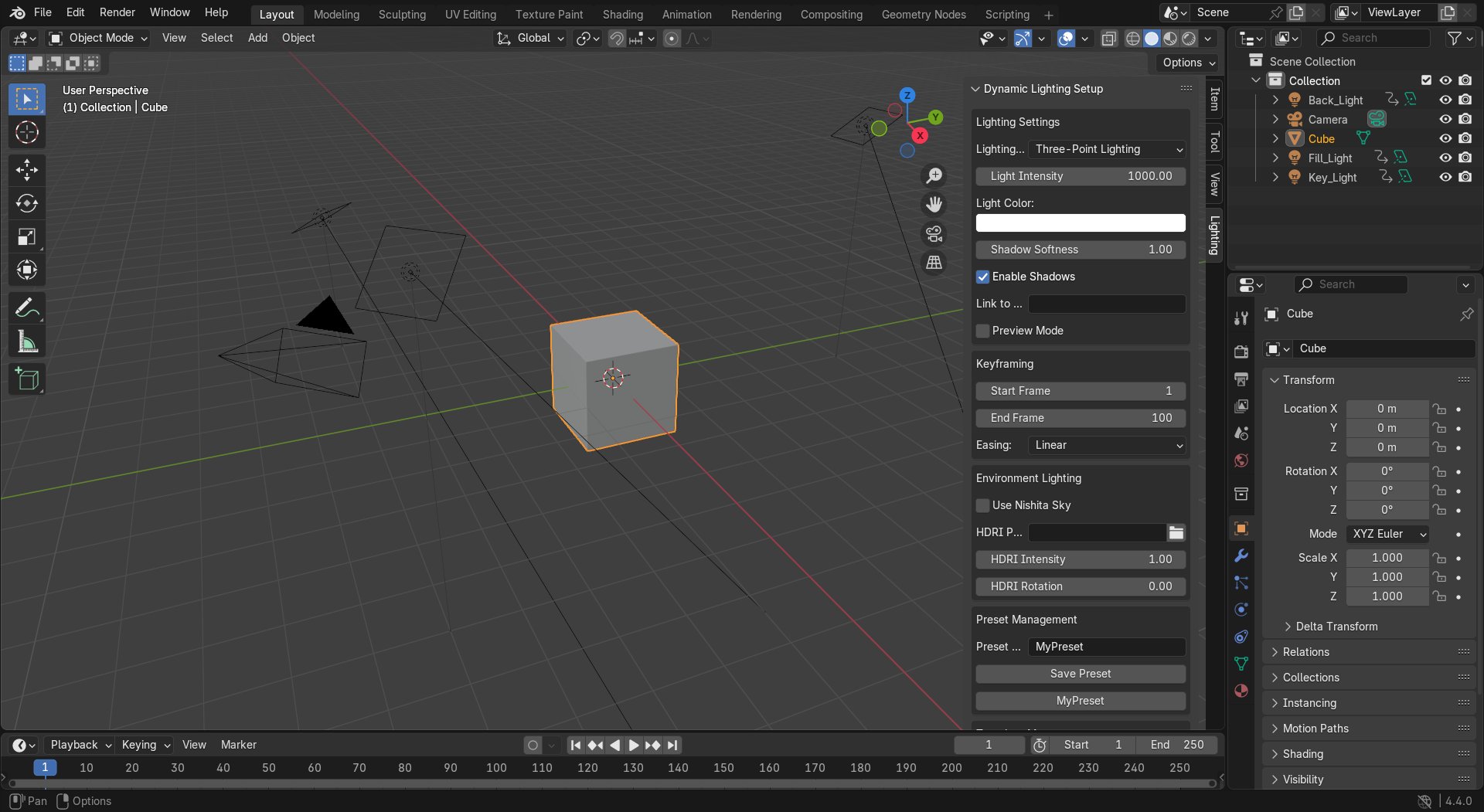Select the Measure tool
This screenshot has height=812, width=1484.
tap(27, 341)
